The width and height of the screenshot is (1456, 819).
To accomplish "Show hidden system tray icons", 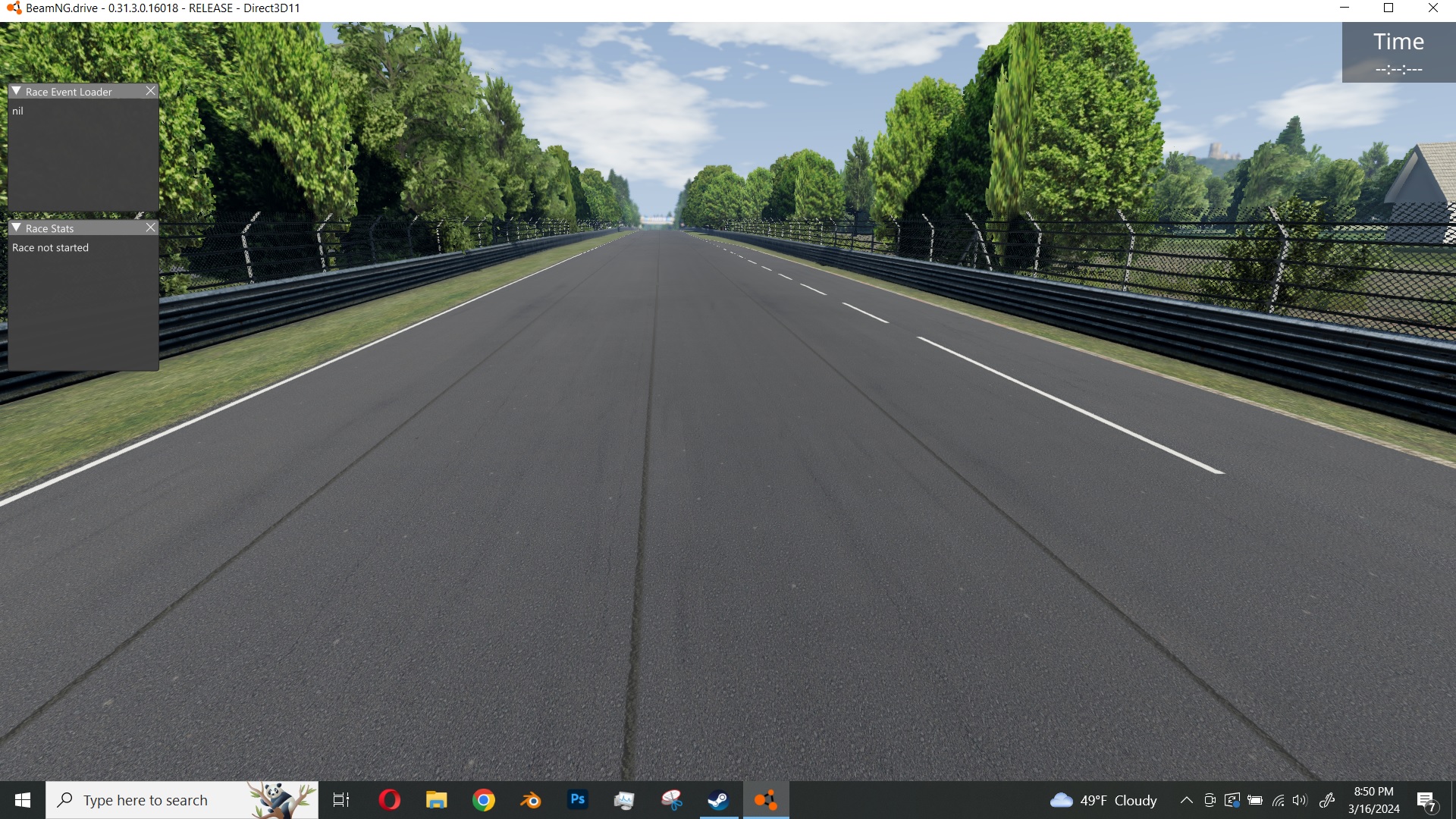I will pyautogui.click(x=1186, y=800).
